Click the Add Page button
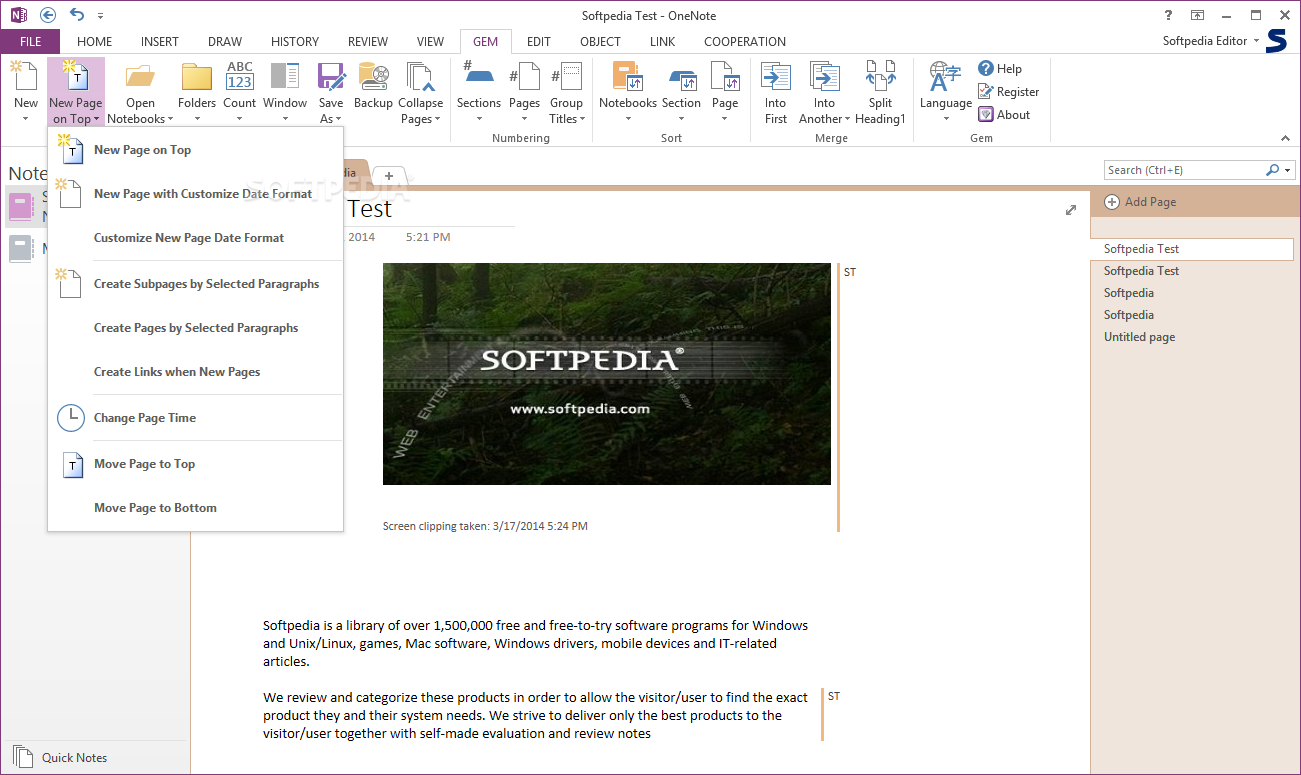Viewport: 1301px width, 775px height. tap(1140, 202)
